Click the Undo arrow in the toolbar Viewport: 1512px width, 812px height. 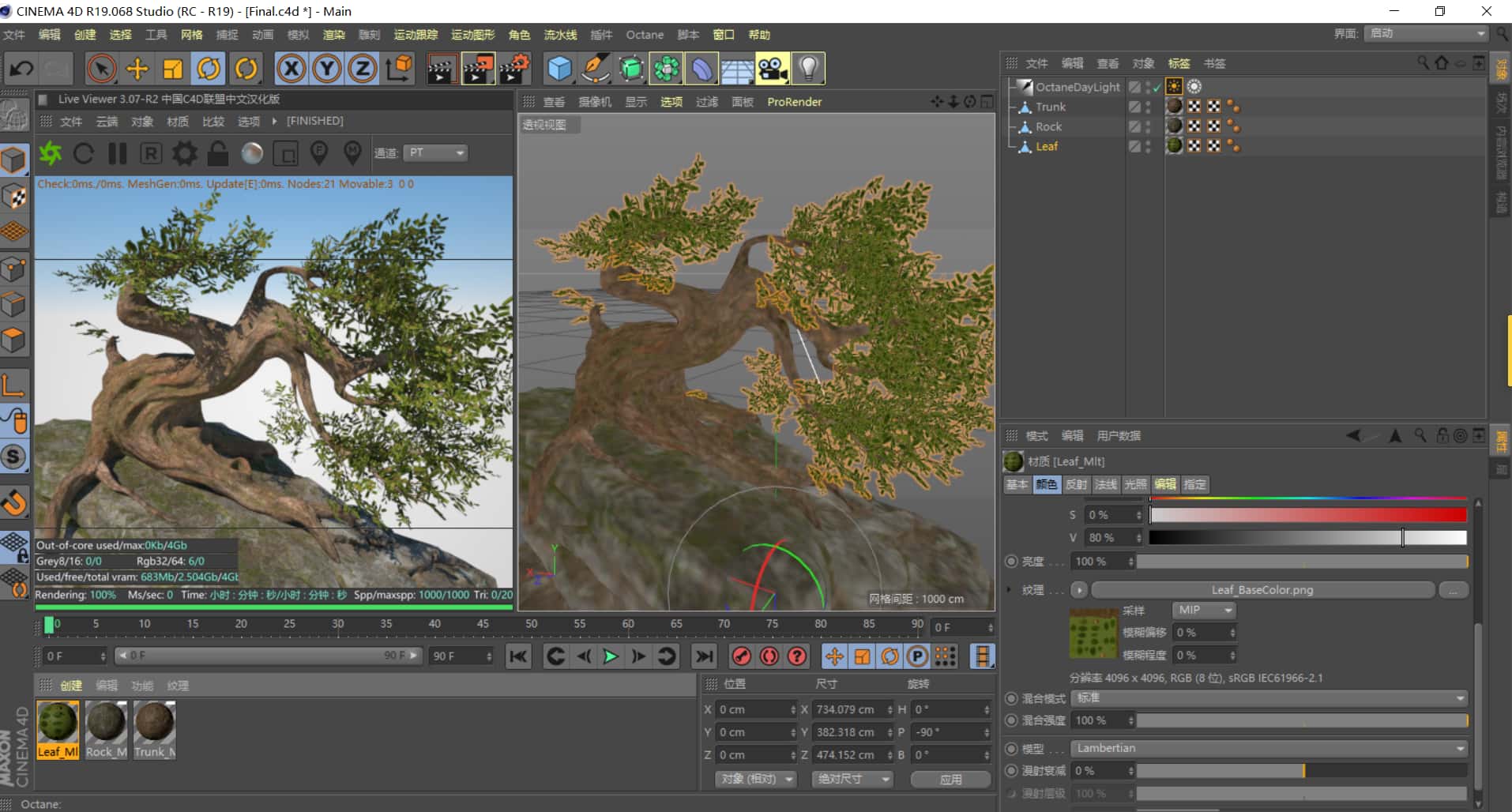coord(22,69)
